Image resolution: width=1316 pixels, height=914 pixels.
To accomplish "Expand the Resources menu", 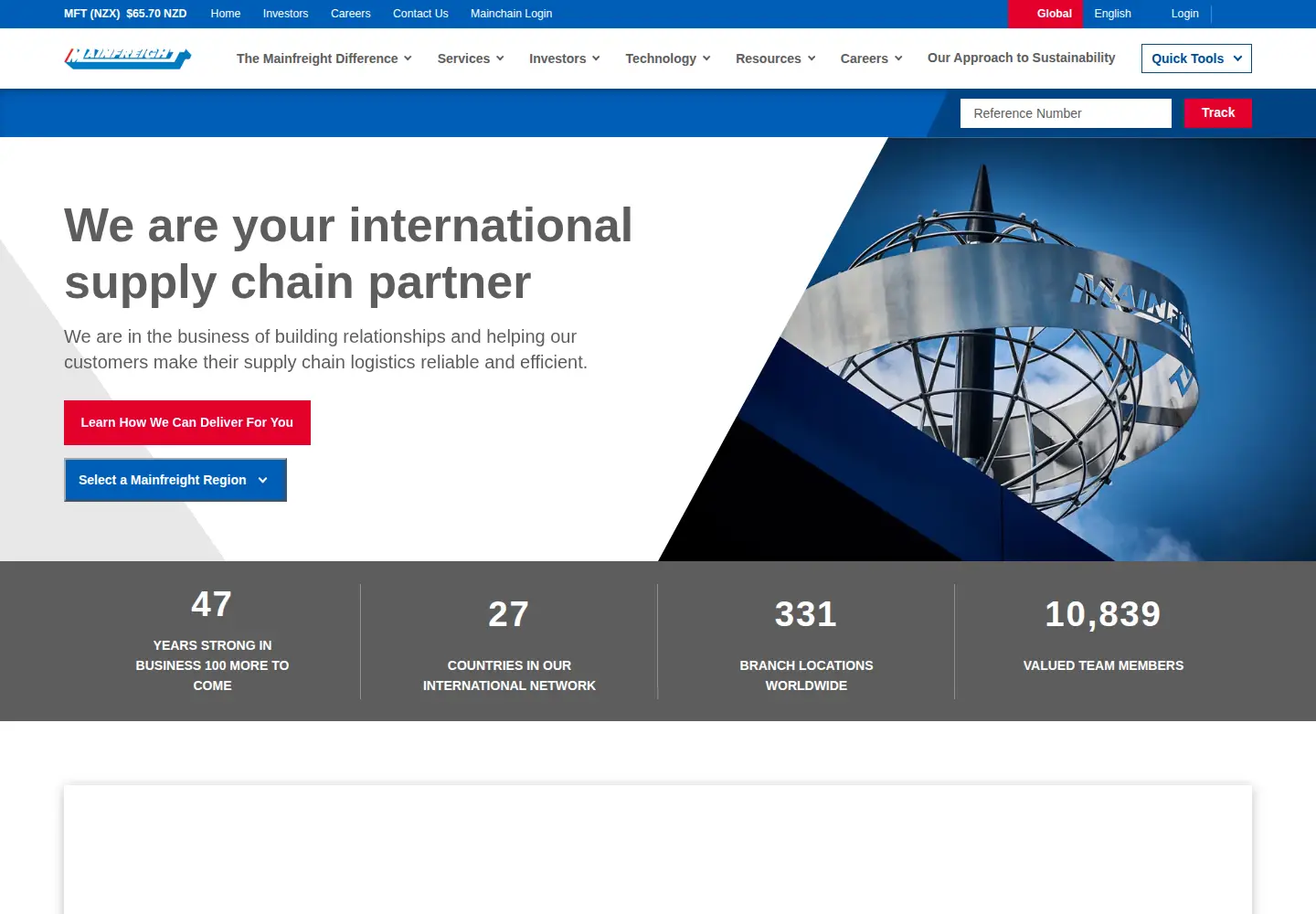I will point(776,58).
